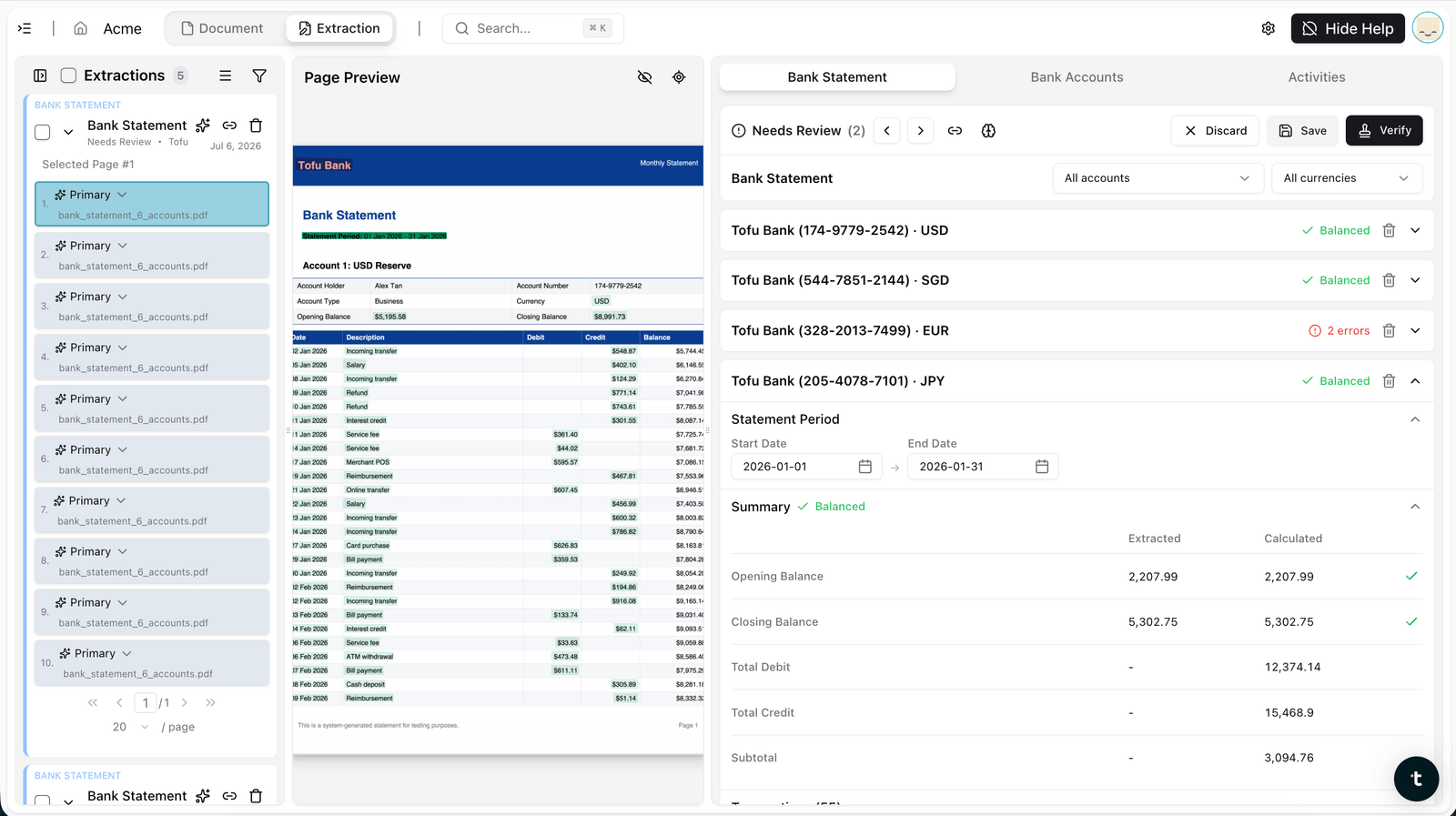Click the Hide Help button

point(1348,28)
